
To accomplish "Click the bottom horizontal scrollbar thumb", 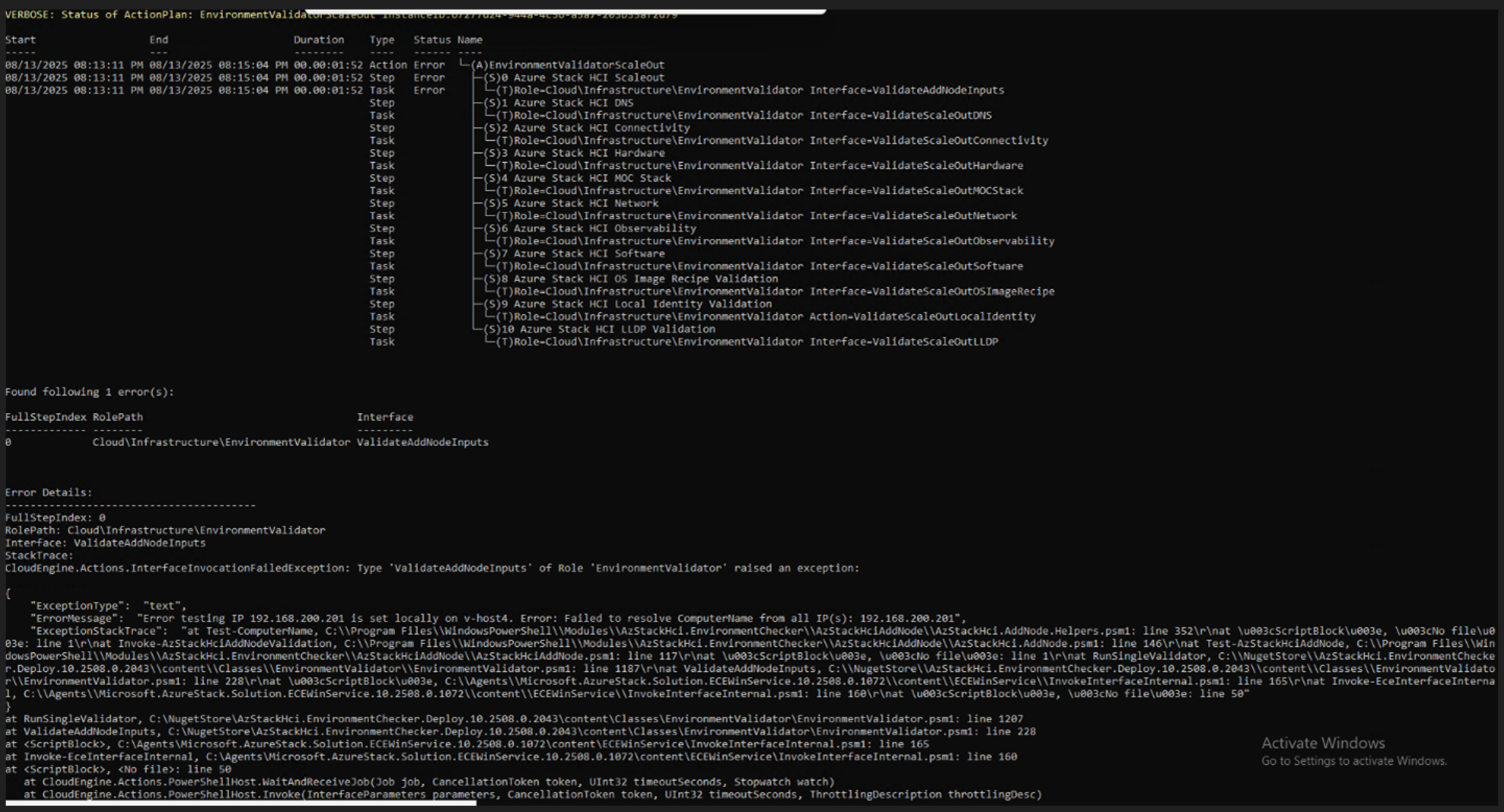I will (x=241, y=803).
